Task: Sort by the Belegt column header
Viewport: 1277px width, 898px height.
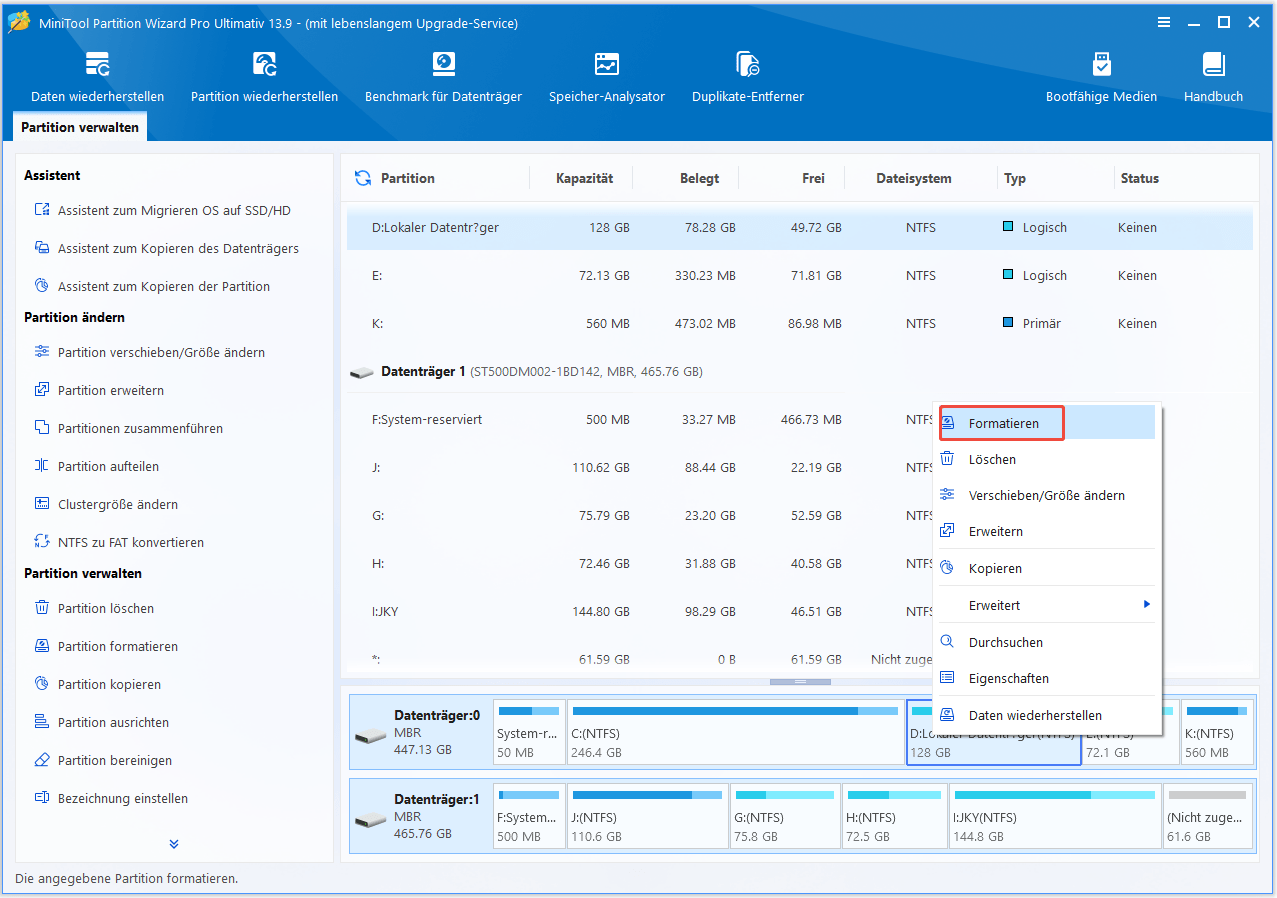Action: tap(700, 178)
